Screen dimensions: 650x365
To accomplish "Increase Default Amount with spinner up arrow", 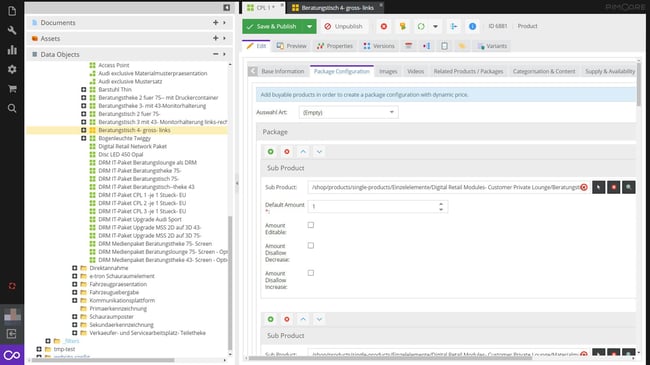I will point(441,204).
